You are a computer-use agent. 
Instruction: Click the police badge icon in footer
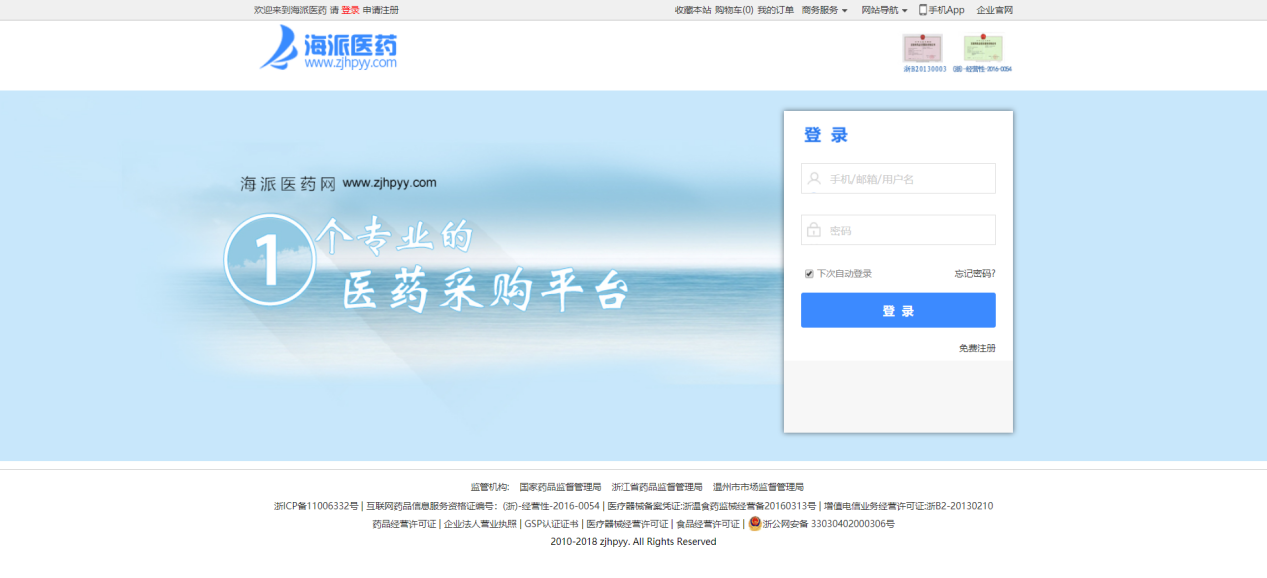(755, 523)
